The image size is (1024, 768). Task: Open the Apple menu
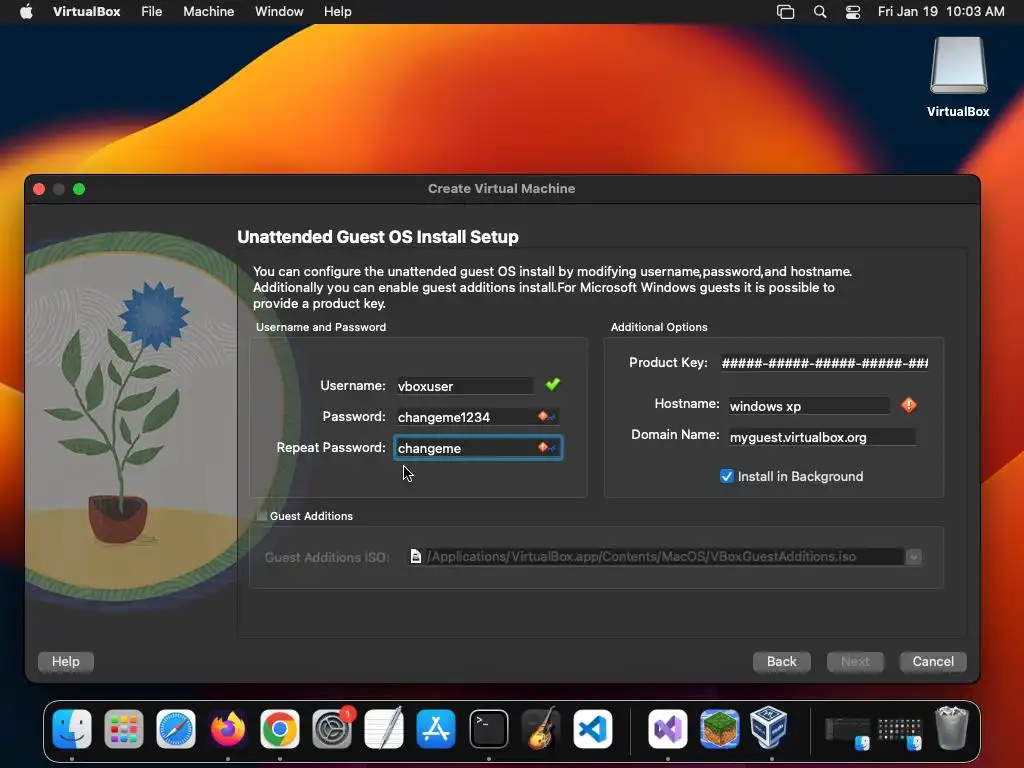click(26, 12)
